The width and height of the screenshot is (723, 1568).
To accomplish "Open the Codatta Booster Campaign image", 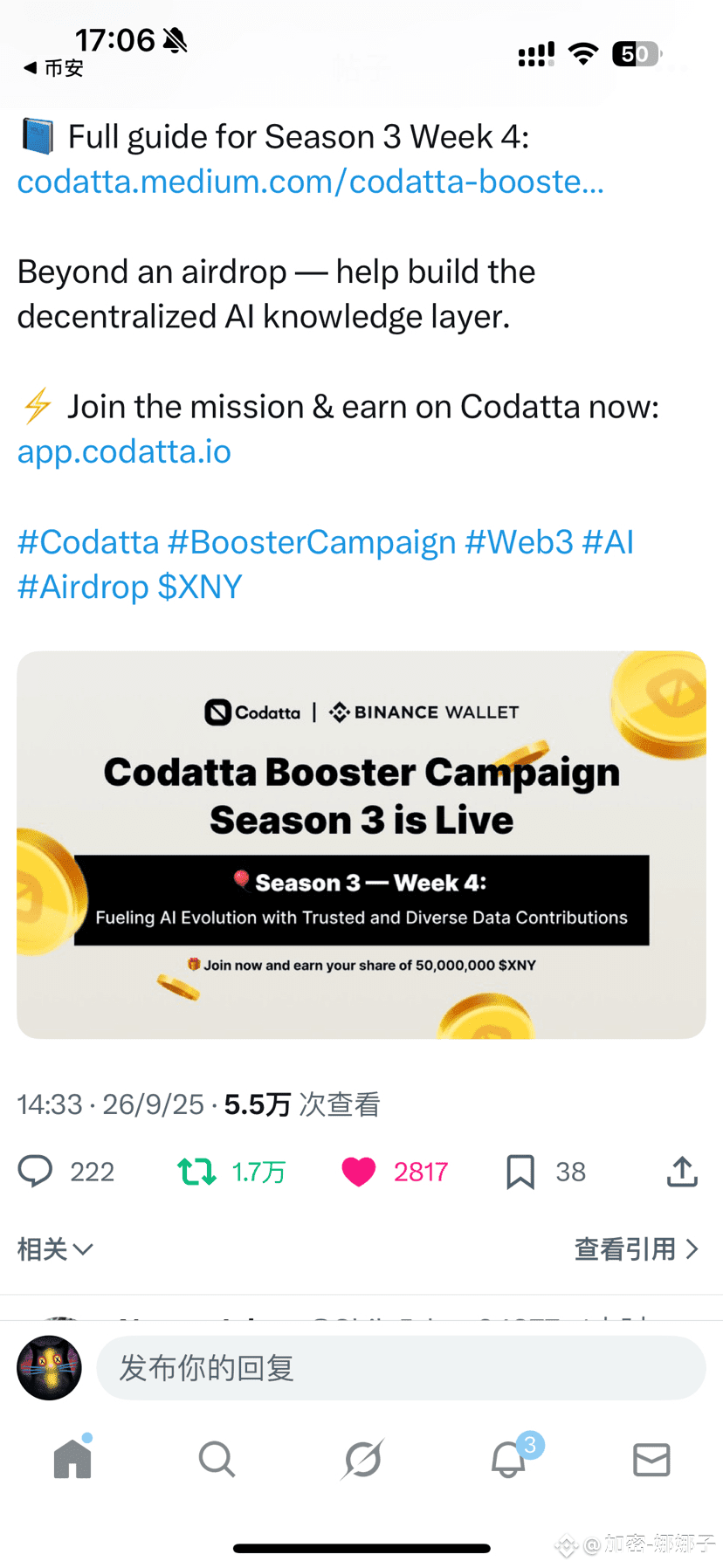I will pos(361,844).
